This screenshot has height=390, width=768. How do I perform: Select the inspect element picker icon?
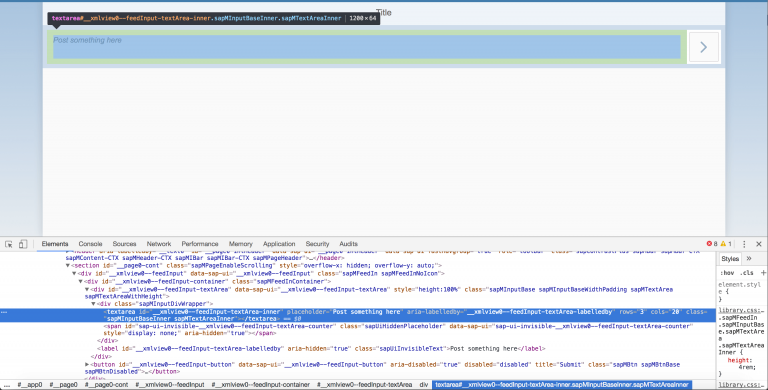tap(9, 244)
